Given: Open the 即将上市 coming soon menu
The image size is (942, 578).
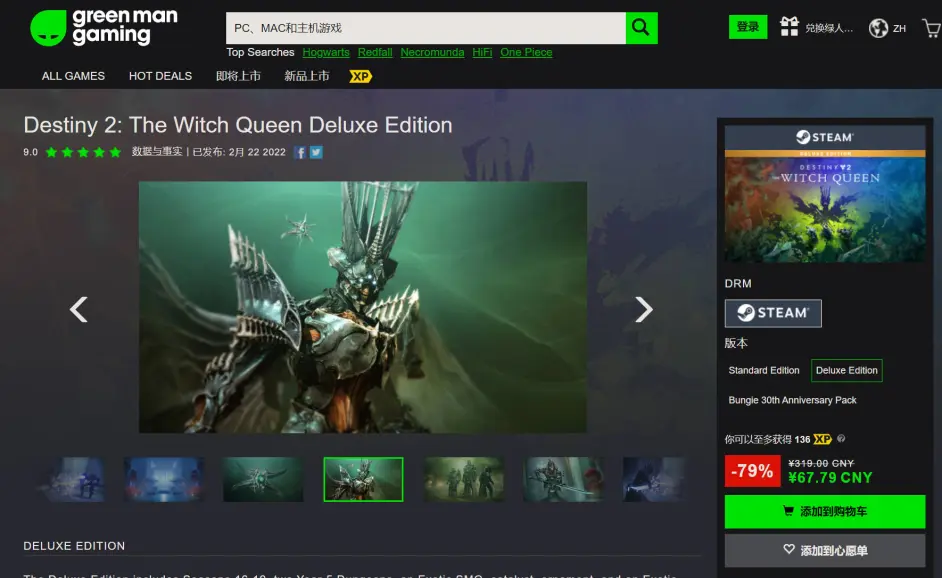Looking at the screenshot, I should pyautogui.click(x=239, y=76).
